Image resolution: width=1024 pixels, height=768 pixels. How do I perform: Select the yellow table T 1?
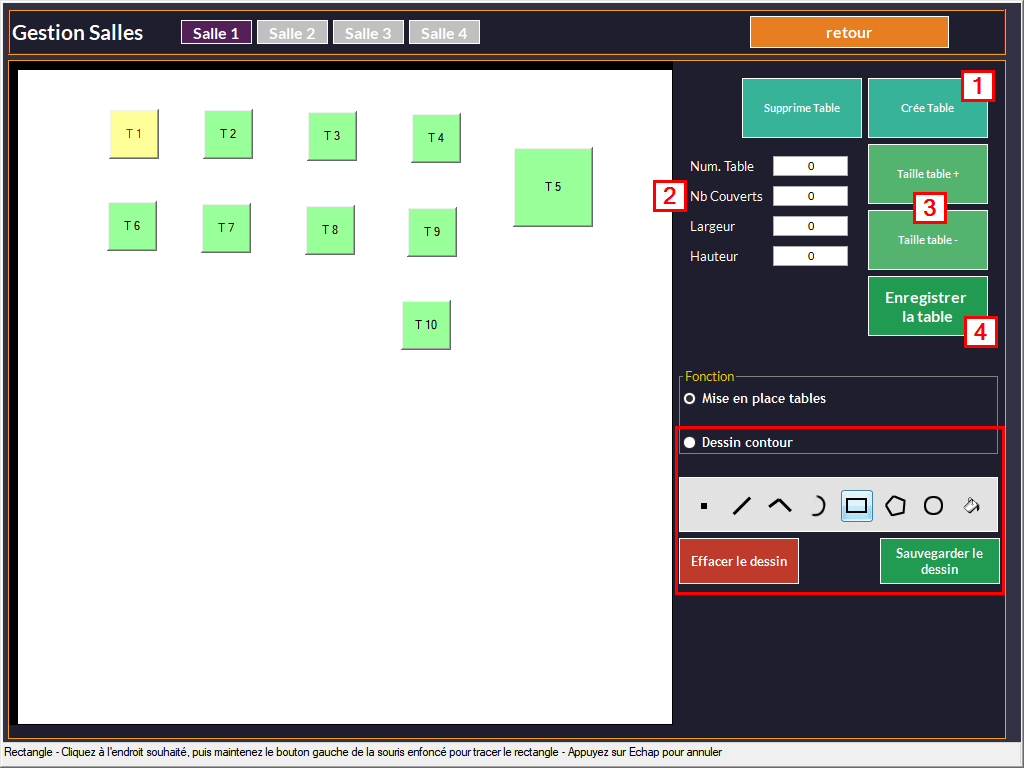click(x=134, y=134)
